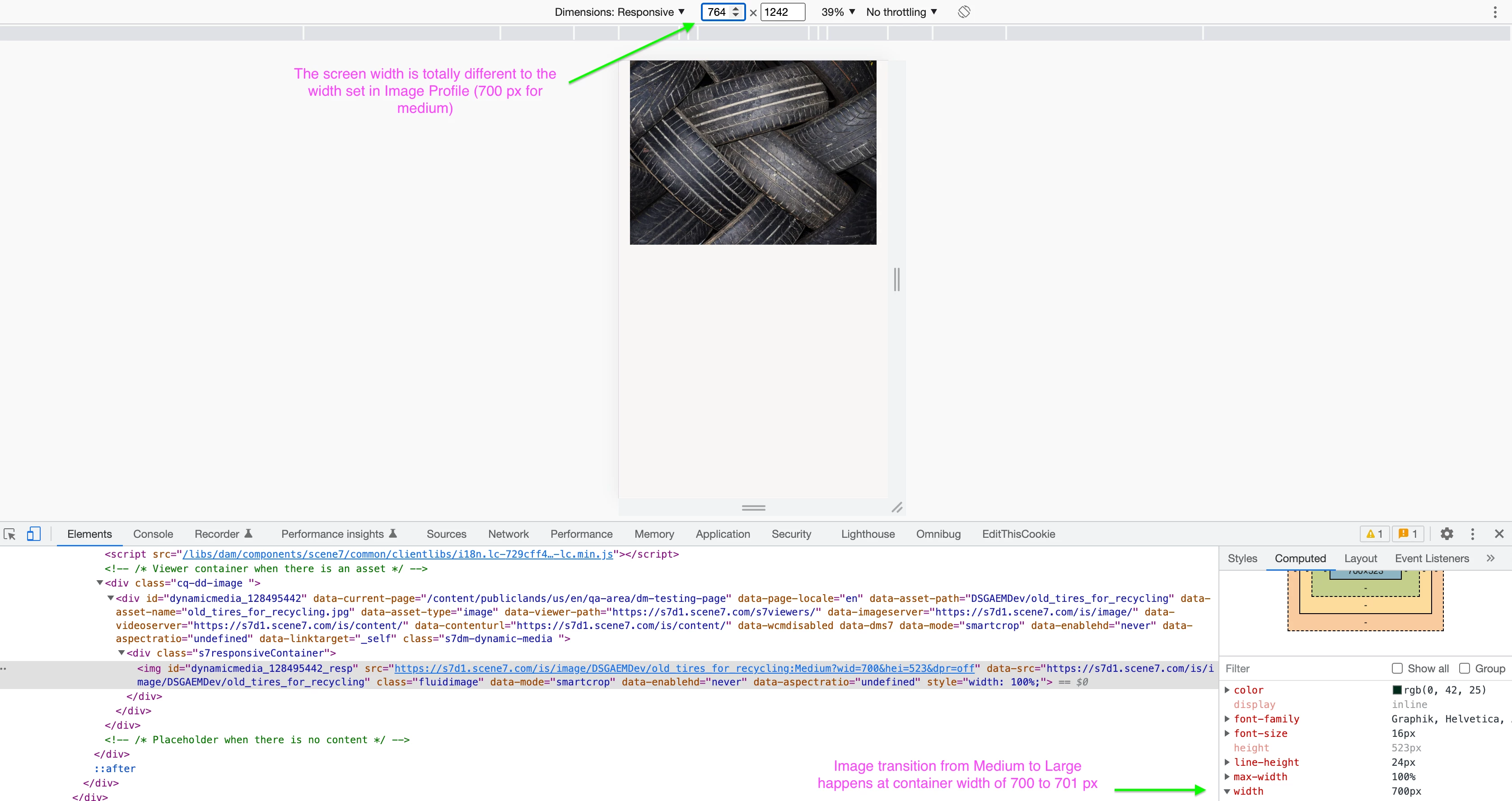Screen dimensions: 1512x801
Task: Enable the Group checkbox
Action: (1465, 668)
